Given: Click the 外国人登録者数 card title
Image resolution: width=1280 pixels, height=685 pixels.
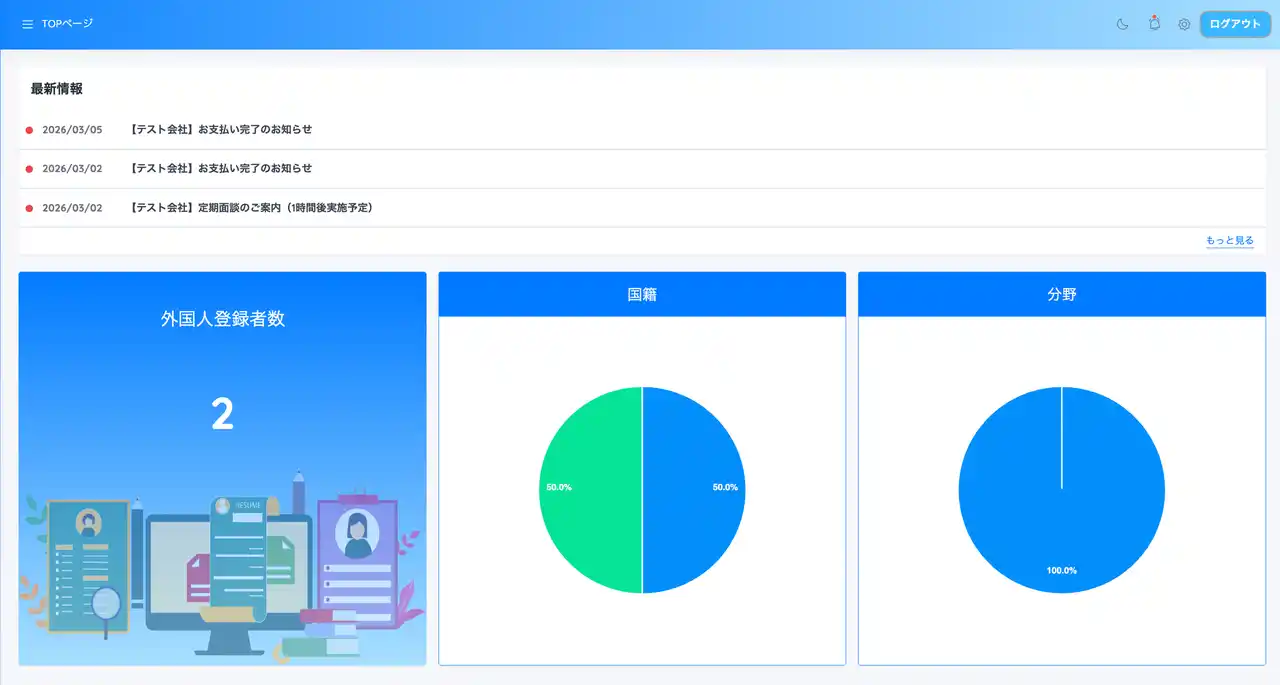Looking at the screenshot, I should 222,319.
